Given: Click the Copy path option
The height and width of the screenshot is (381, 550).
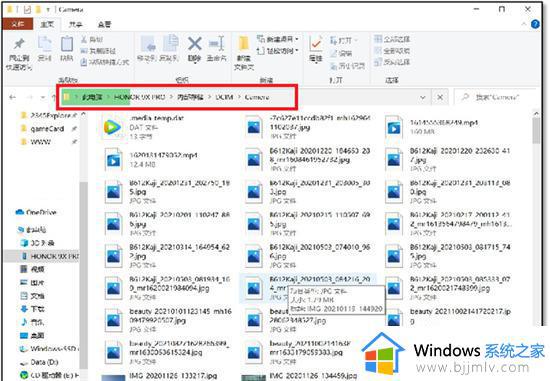Looking at the screenshot, I should click(98, 51).
